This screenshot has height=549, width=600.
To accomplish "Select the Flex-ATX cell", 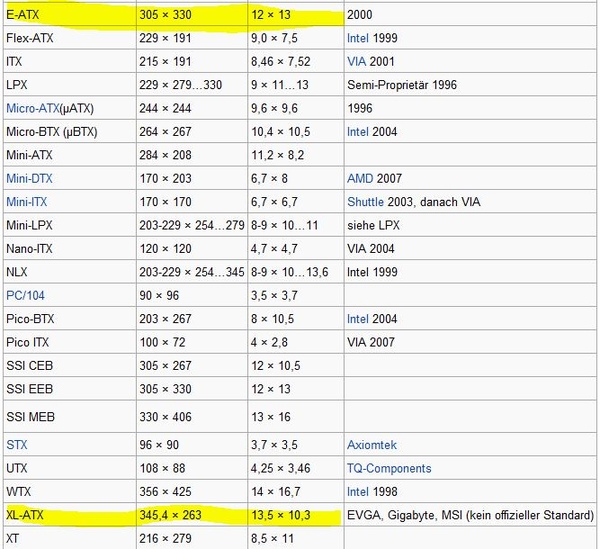I will [70, 38].
